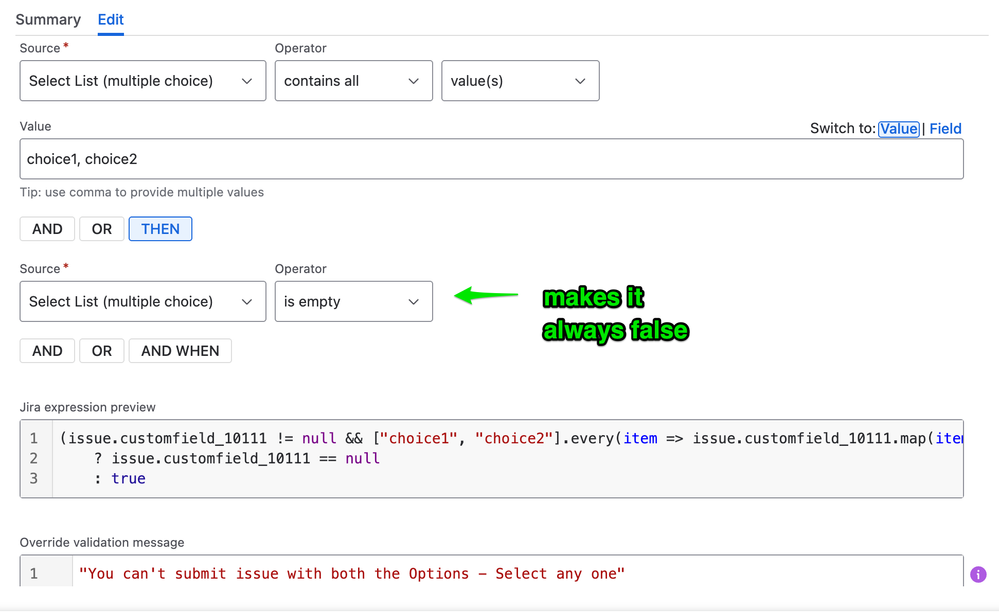The height and width of the screenshot is (613, 999).
Task: Switch input mode to Value
Action: point(898,129)
